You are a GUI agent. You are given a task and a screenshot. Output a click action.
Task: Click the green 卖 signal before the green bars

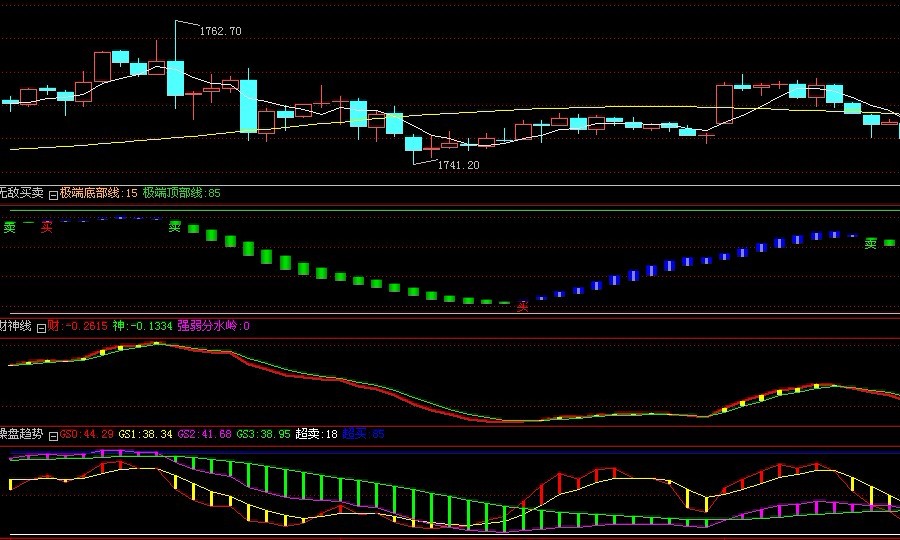(x=174, y=227)
